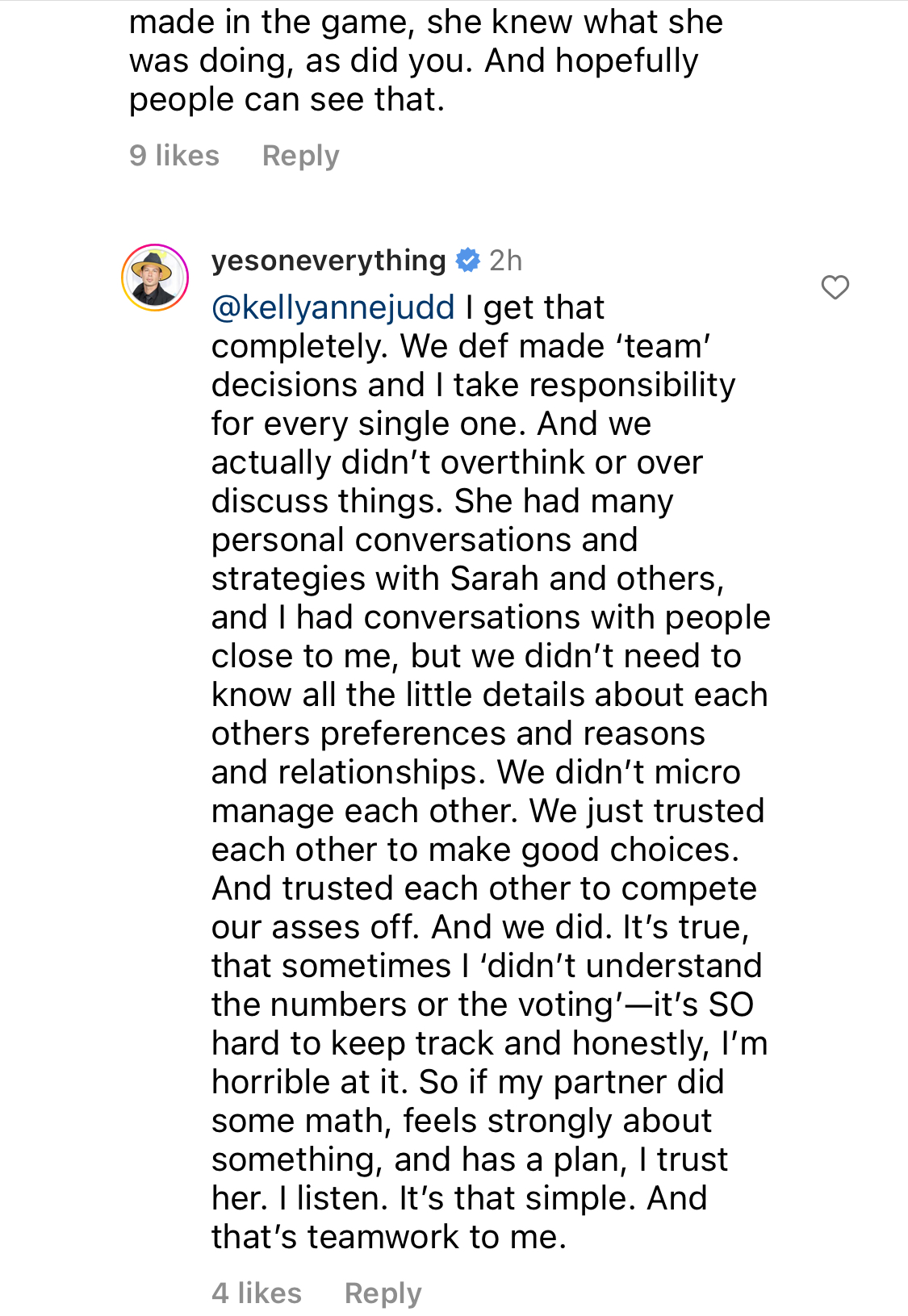Click the '2h' timestamp on the comment
Image resolution: width=908 pixels, height=1316 pixels.
[x=506, y=260]
